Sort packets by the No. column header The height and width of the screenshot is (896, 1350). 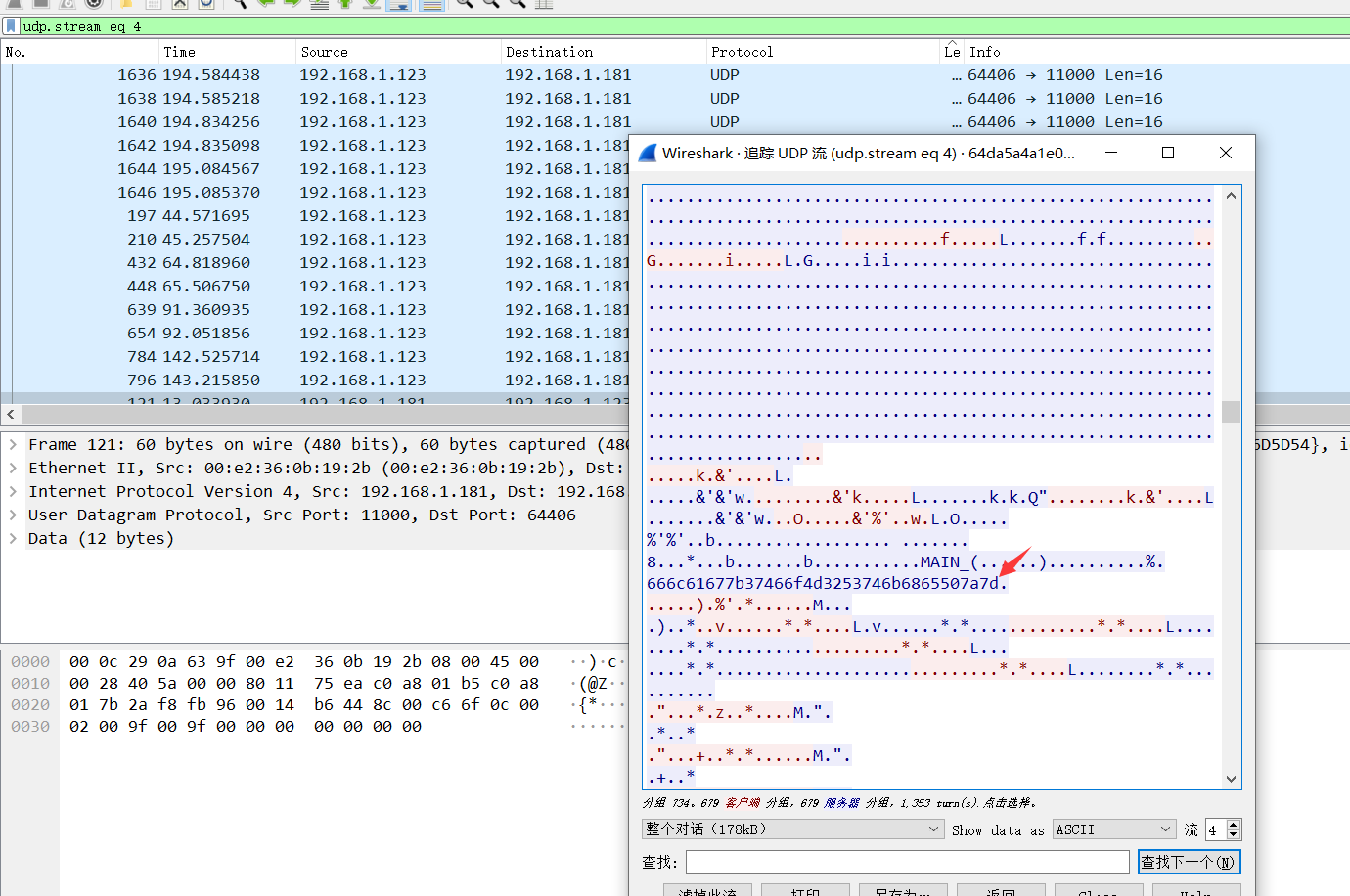click(78, 52)
